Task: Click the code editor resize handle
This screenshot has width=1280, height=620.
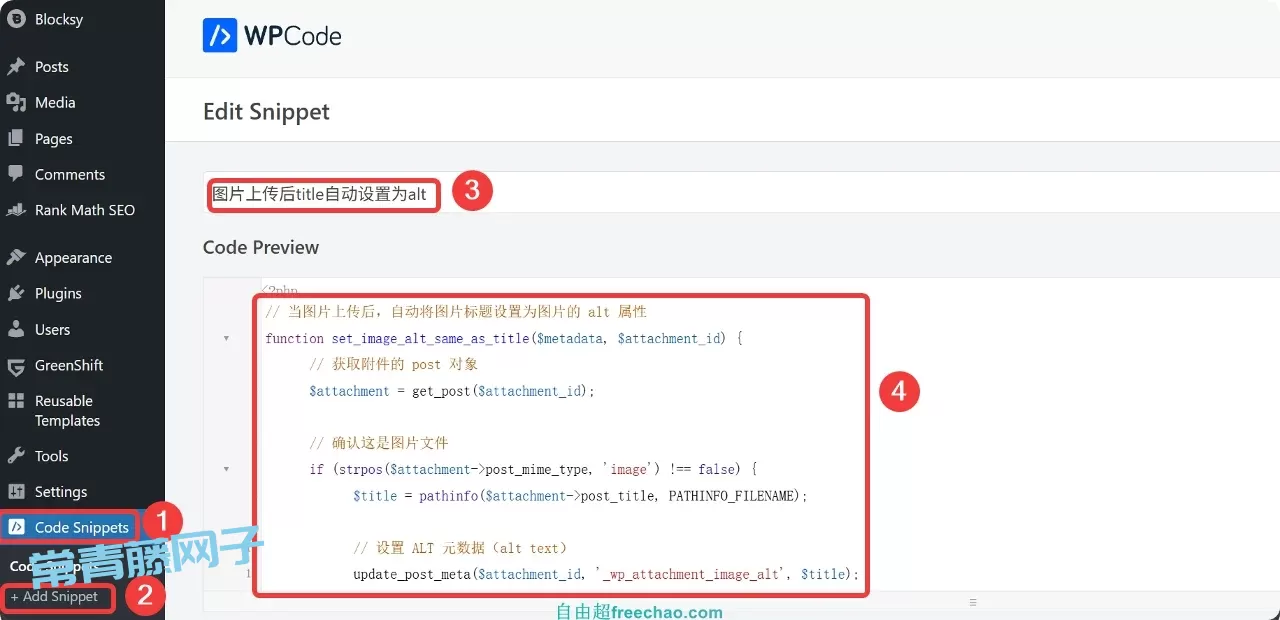Action: pyautogui.click(x=972, y=603)
